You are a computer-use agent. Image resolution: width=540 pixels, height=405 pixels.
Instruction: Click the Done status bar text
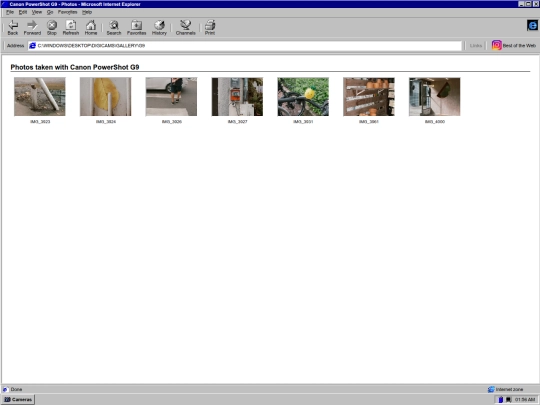coord(16,390)
